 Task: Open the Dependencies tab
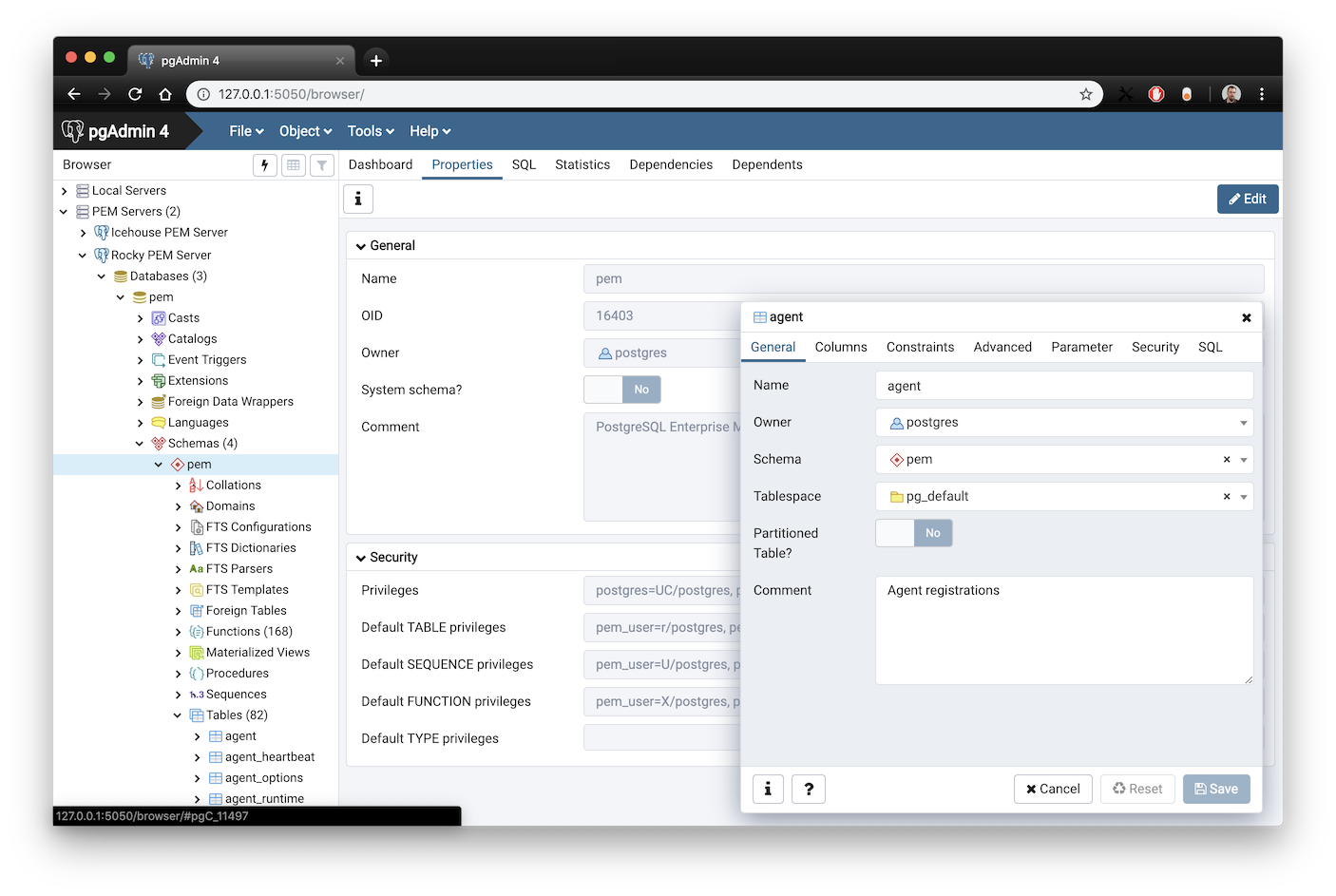pyautogui.click(x=671, y=164)
